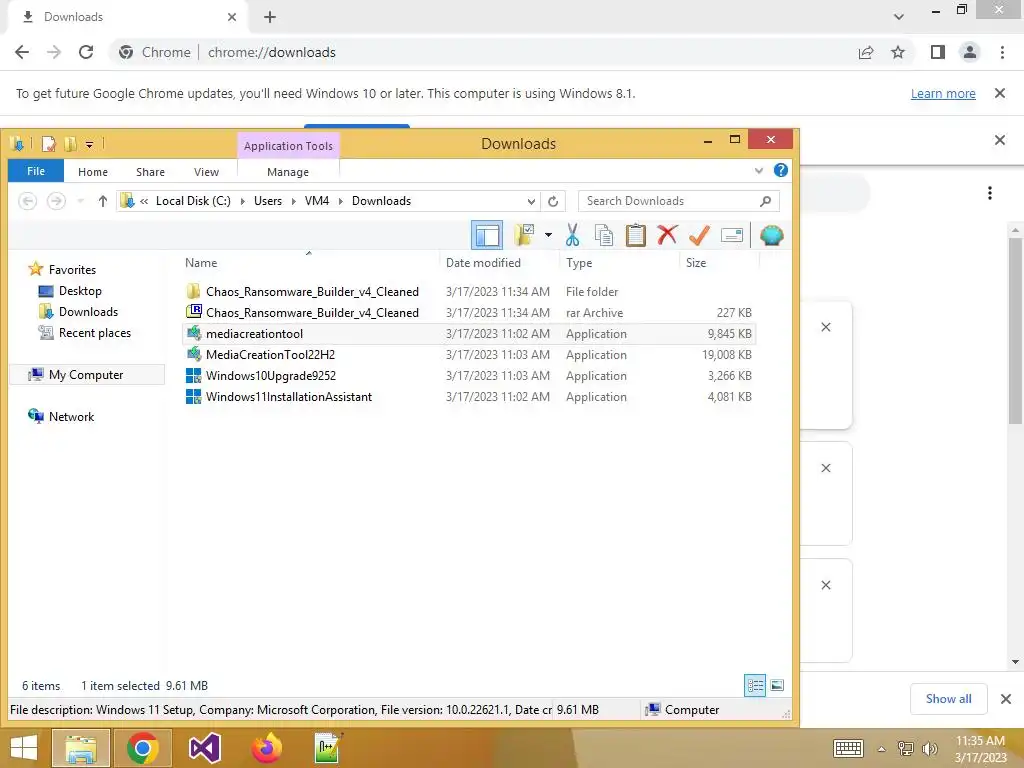Toggle the preview pane layout icon
This screenshot has width=1024, height=768.
point(487,235)
